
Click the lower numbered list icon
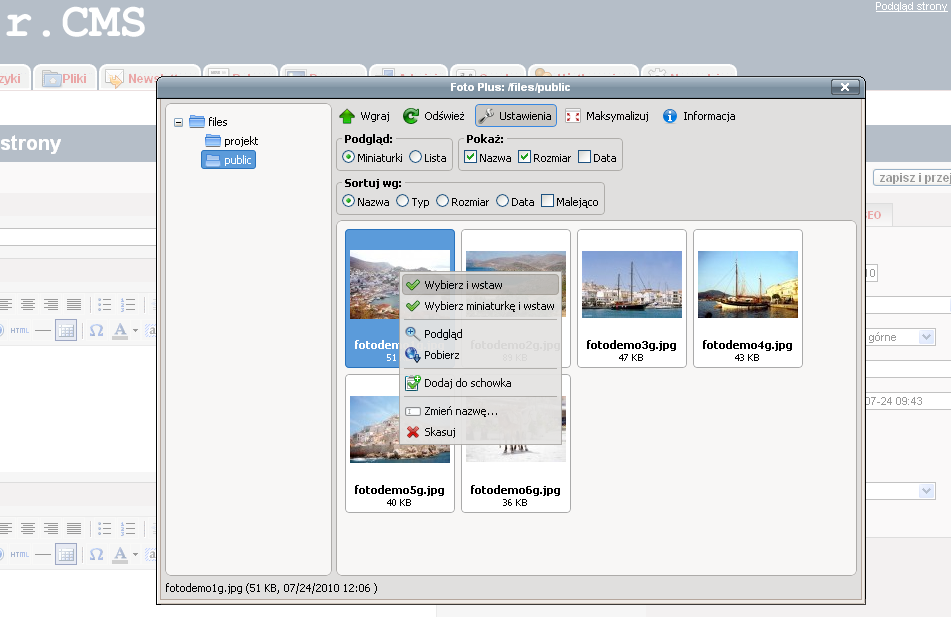pyautogui.click(x=127, y=528)
